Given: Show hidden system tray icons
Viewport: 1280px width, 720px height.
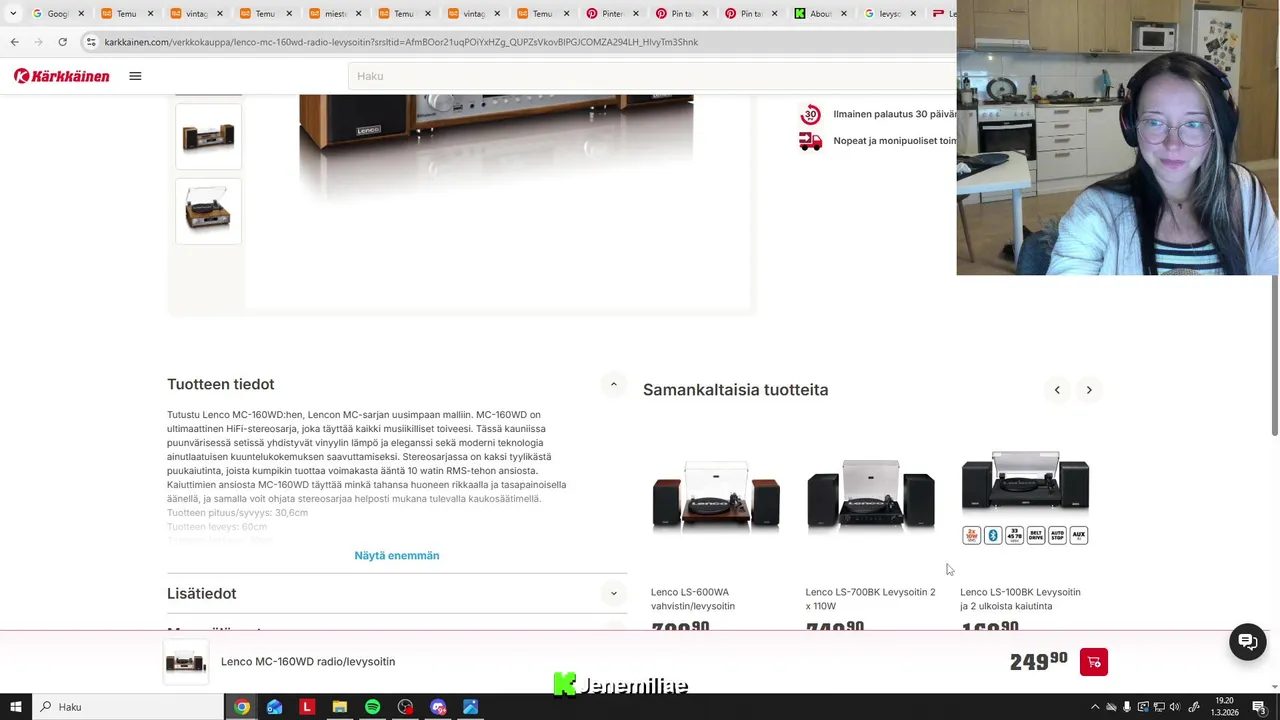Looking at the screenshot, I should click(x=1095, y=707).
